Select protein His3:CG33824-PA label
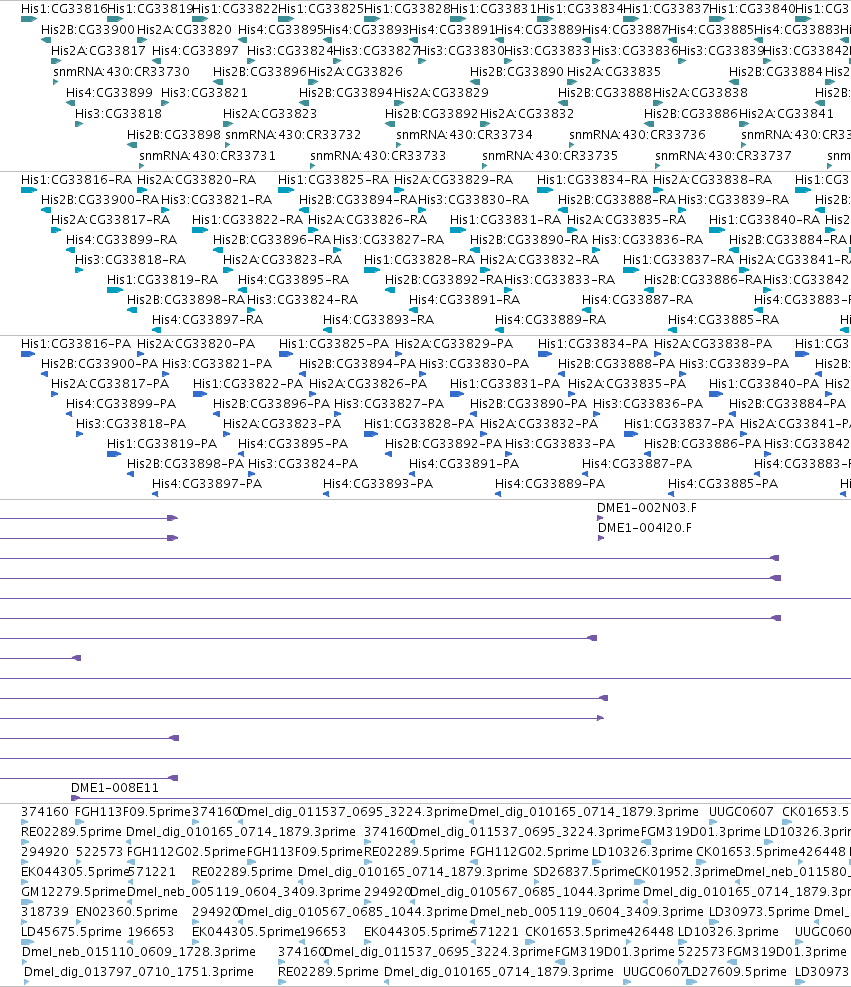 tap(303, 464)
